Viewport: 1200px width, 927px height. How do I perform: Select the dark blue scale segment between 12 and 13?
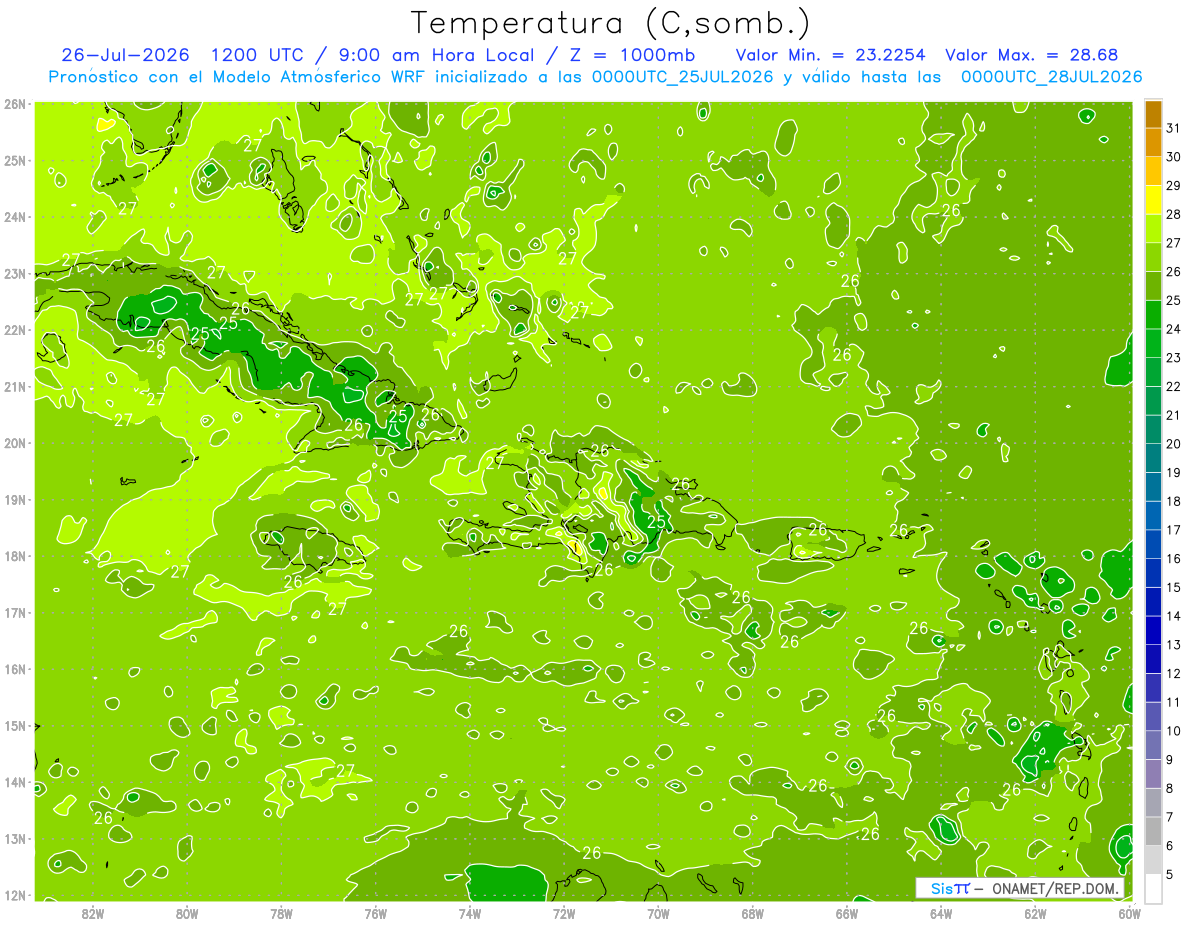pyautogui.click(x=1153, y=659)
